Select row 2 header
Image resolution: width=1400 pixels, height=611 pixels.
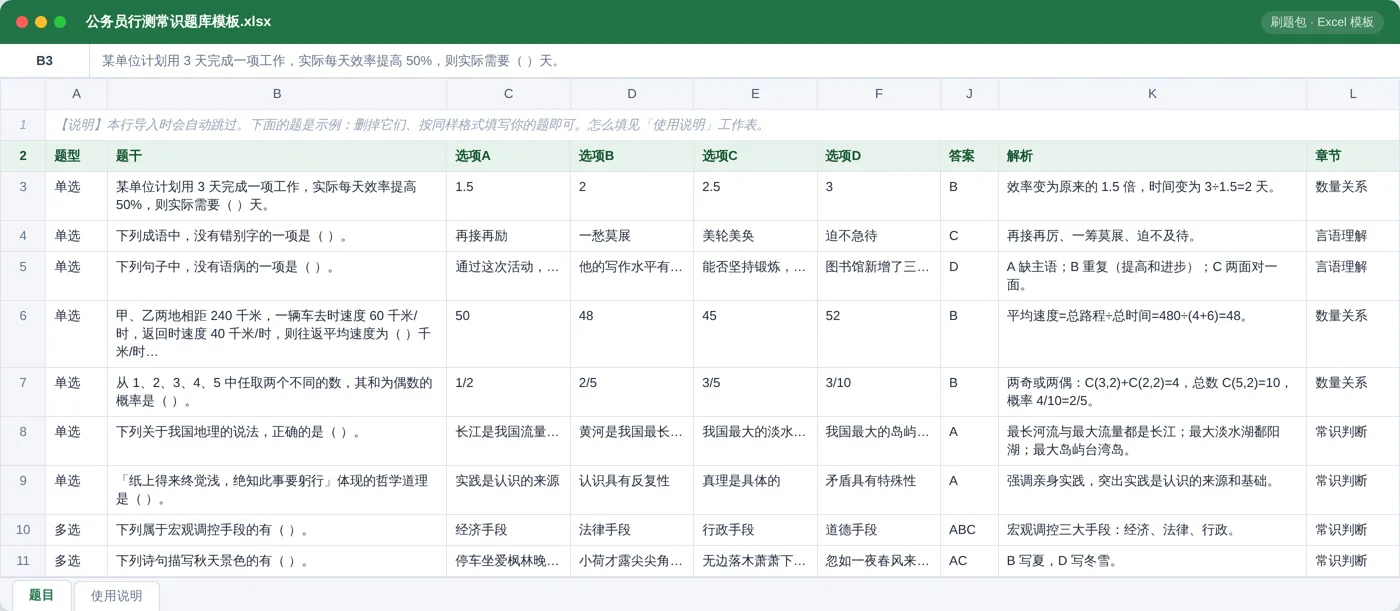pyautogui.click(x=23, y=156)
